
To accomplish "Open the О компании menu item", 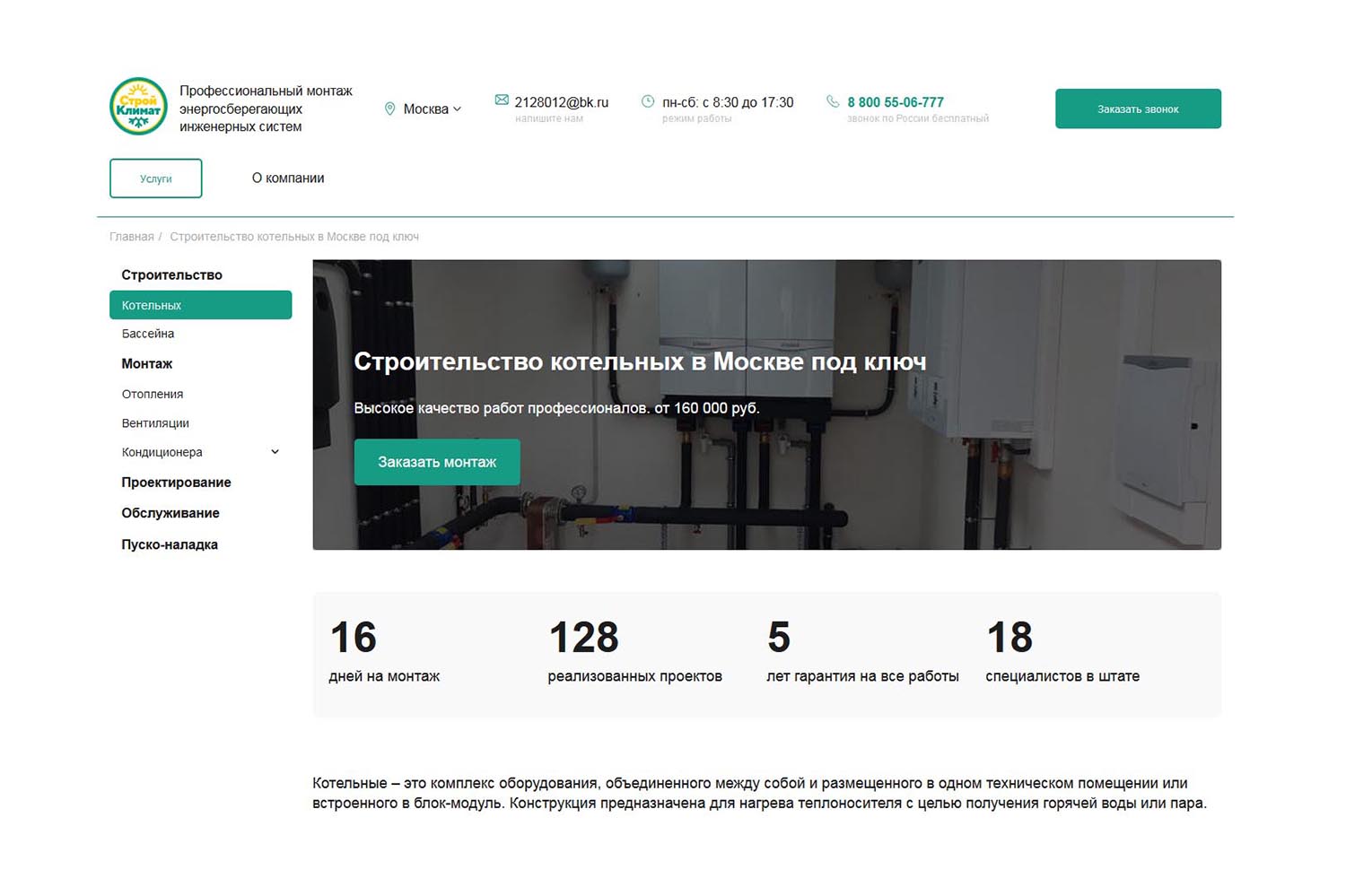I will tap(288, 178).
